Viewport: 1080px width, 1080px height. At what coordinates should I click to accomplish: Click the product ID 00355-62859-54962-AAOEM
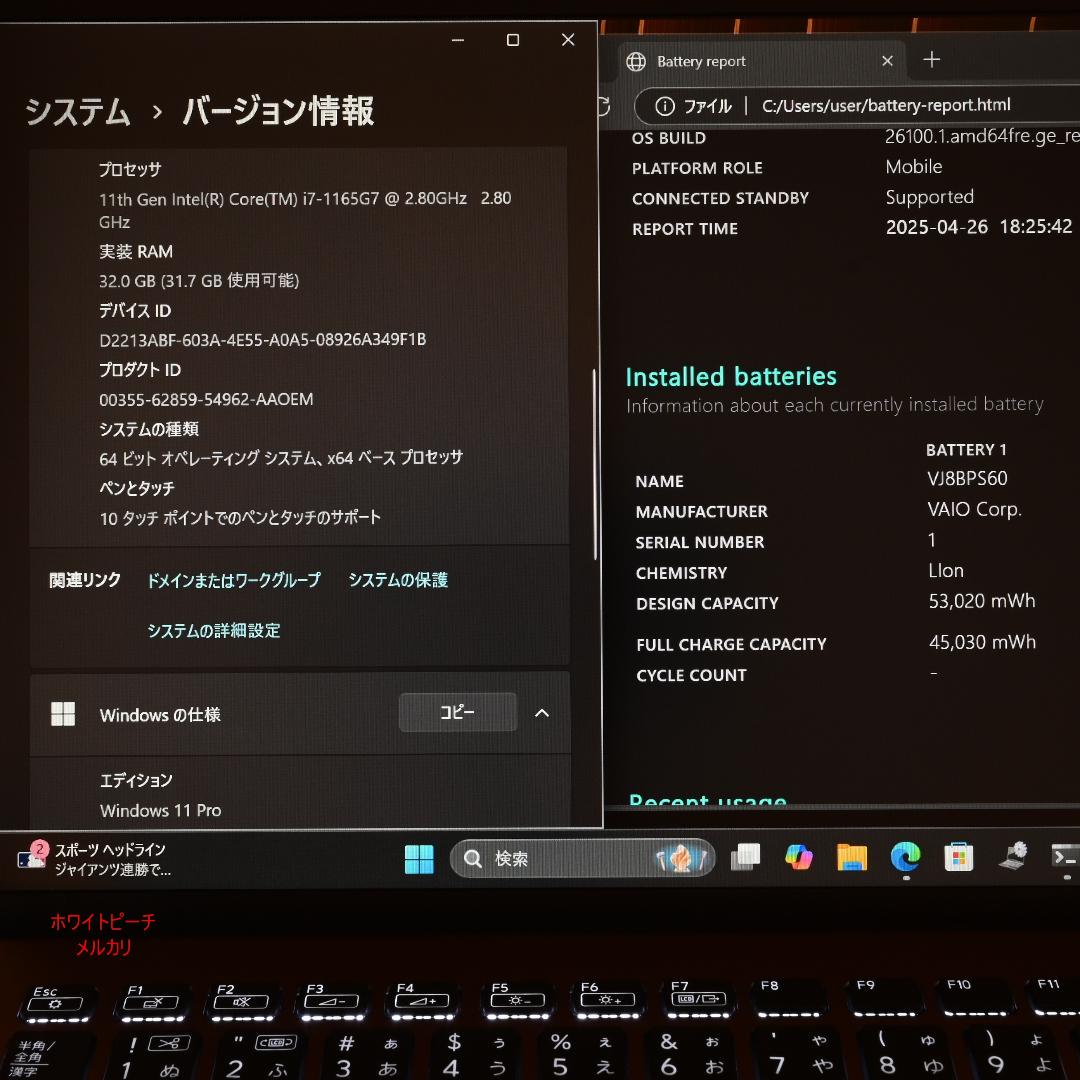click(x=206, y=399)
